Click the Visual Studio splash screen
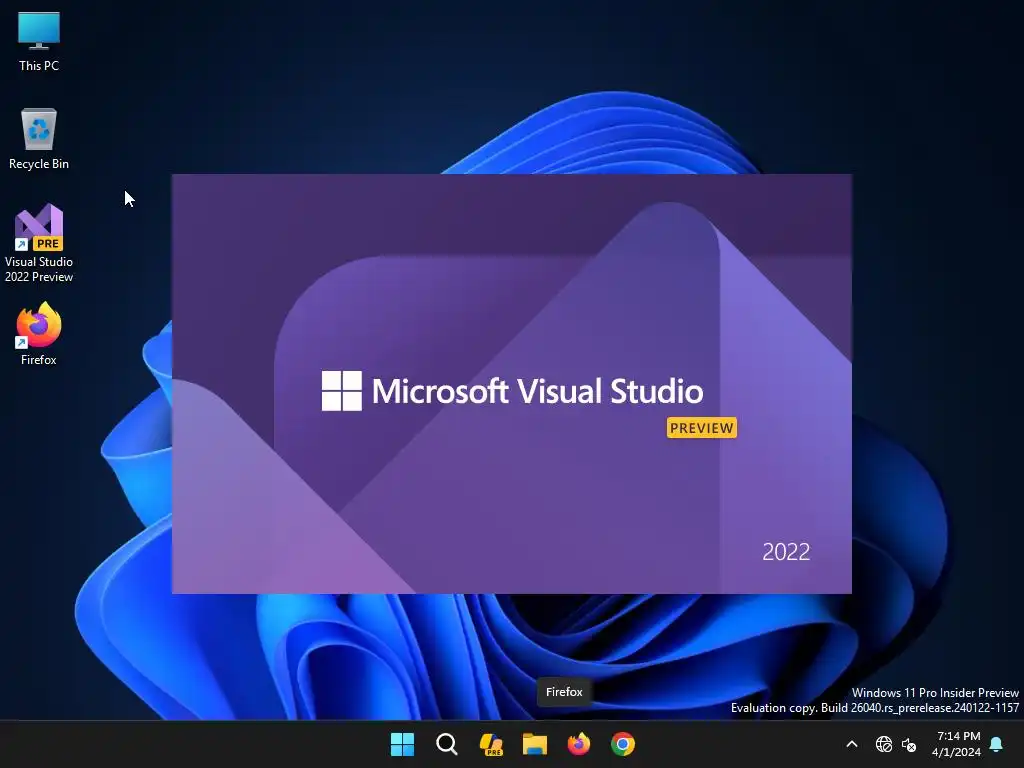The image size is (1024, 768). (511, 383)
